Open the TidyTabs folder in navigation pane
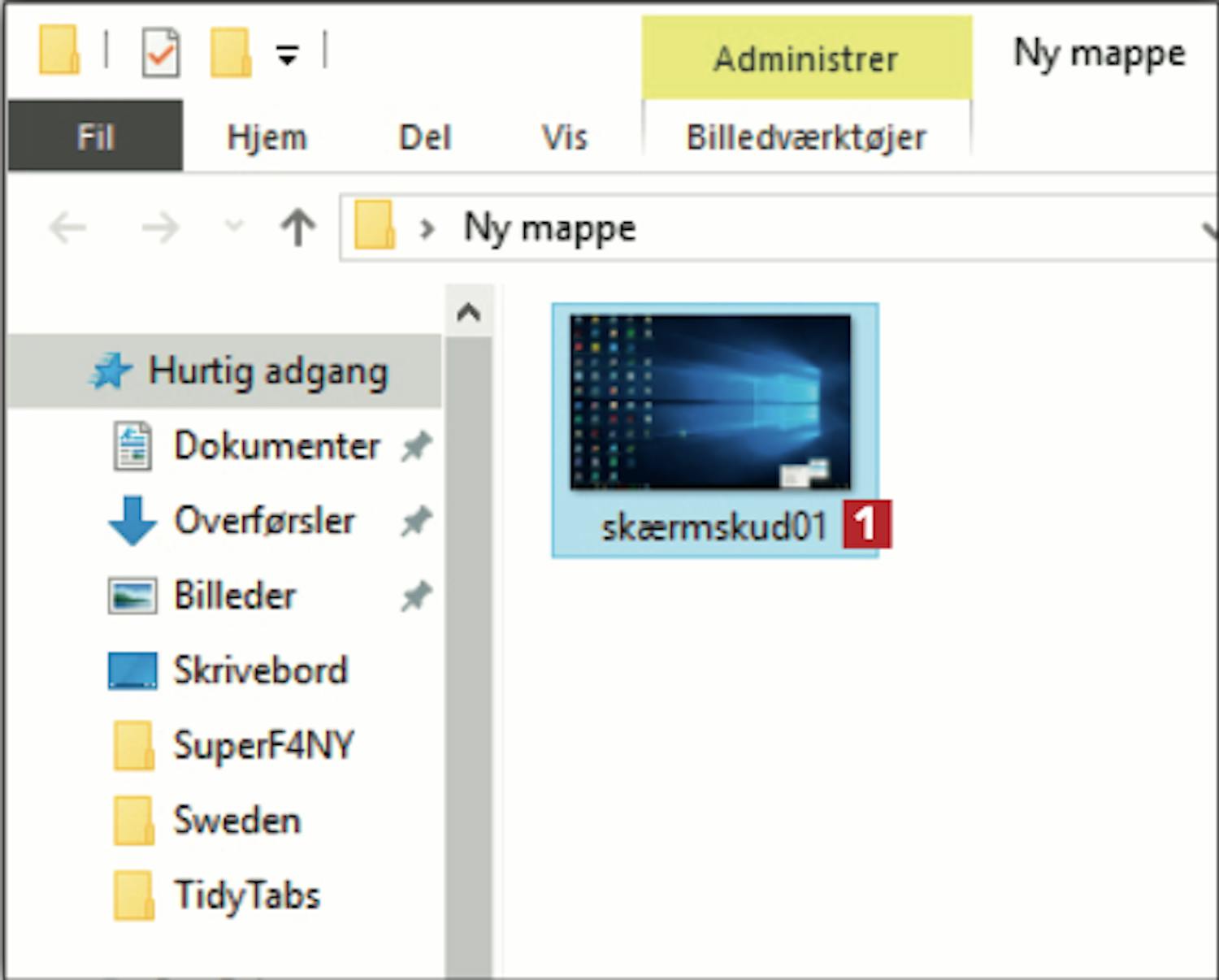 tap(247, 895)
